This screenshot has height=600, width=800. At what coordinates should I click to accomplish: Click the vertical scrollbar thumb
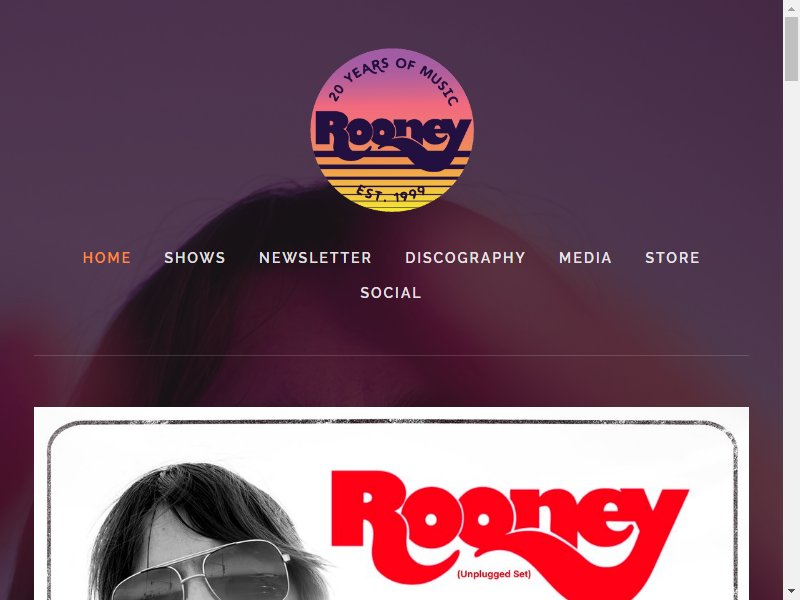[x=791, y=48]
